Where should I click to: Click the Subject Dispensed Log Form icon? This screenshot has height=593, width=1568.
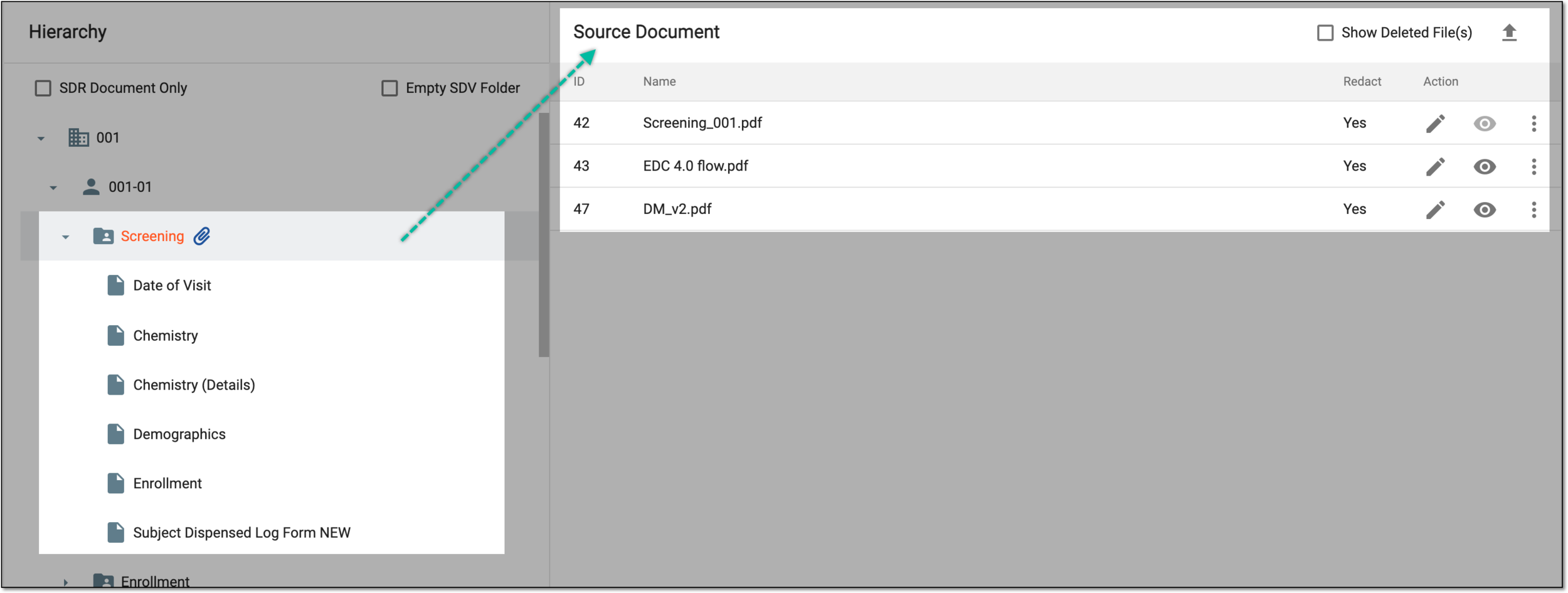pos(115,533)
